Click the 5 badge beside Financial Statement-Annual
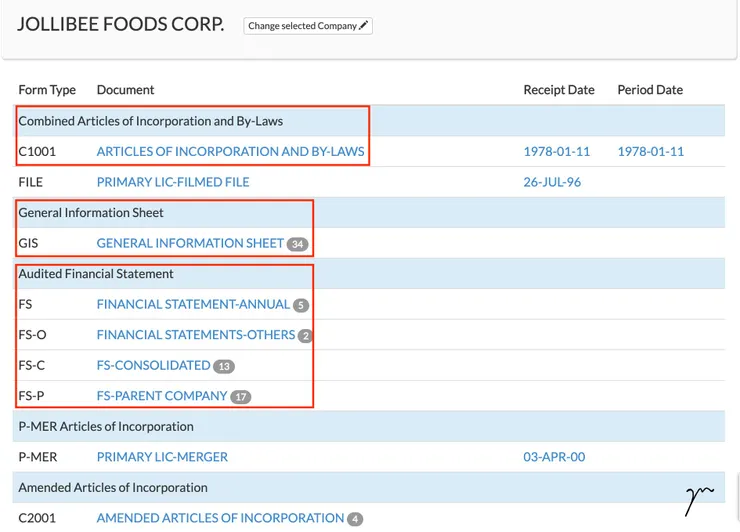 point(301,305)
